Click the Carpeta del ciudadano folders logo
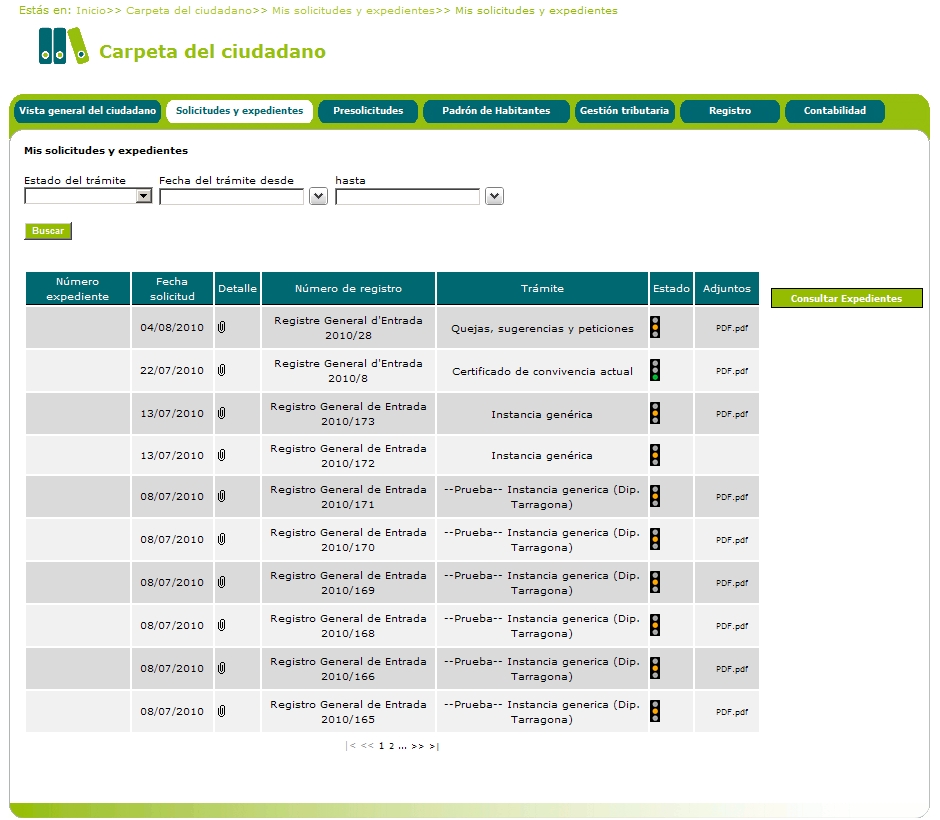 (x=63, y=46)
